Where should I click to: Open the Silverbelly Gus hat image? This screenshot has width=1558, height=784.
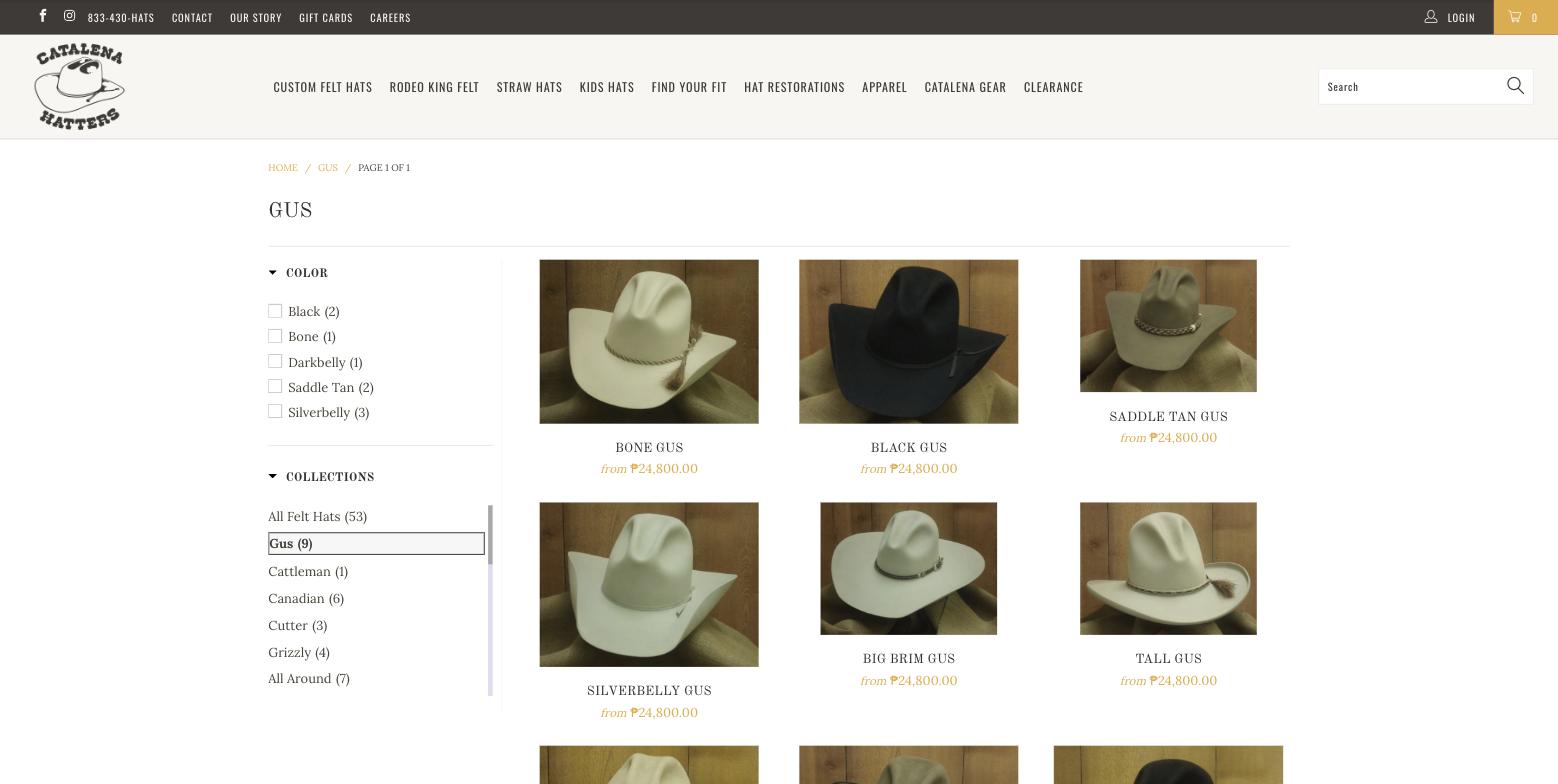[649, 585]
